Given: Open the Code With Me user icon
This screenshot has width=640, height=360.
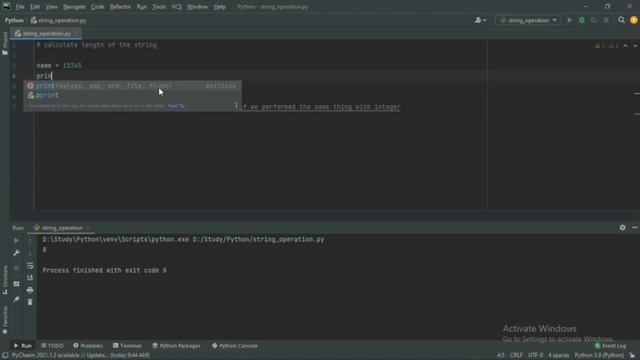Looking at the screenshot, I should [x=480, y=20].
